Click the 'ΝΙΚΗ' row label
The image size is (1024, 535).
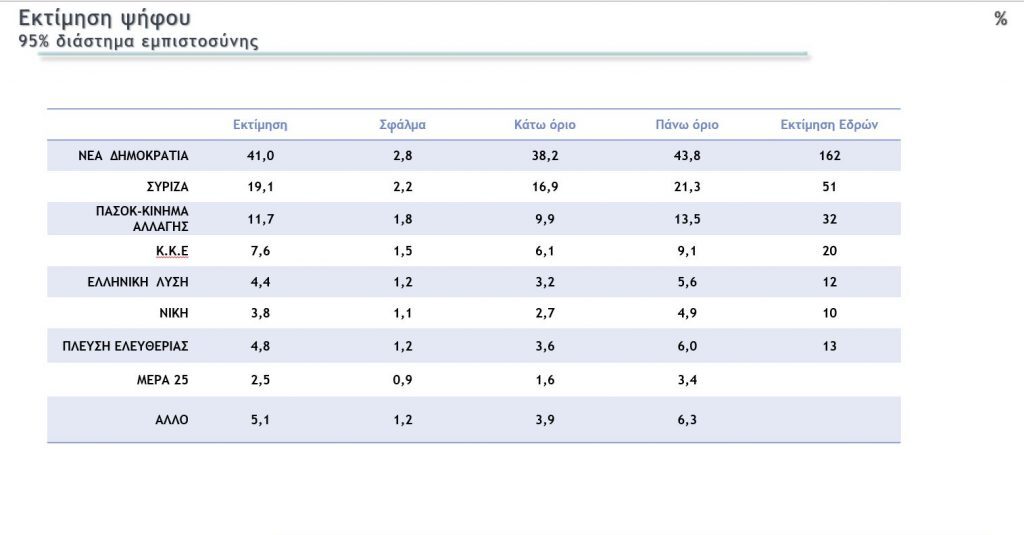[x=173, y=313]
